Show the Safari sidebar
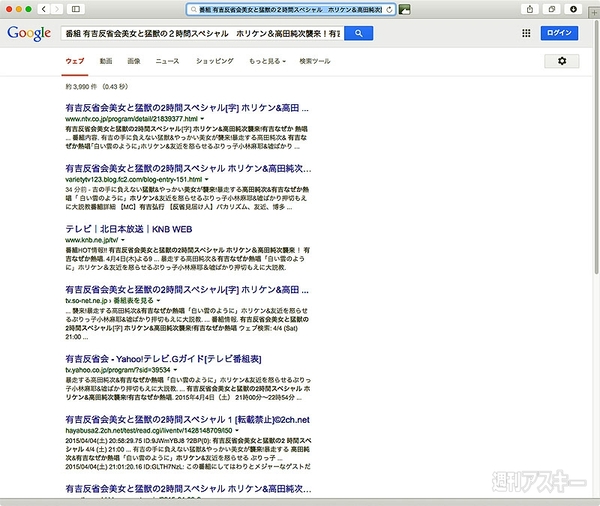Image resolution: width=600 pixels, height=506 pixels. 76,9
